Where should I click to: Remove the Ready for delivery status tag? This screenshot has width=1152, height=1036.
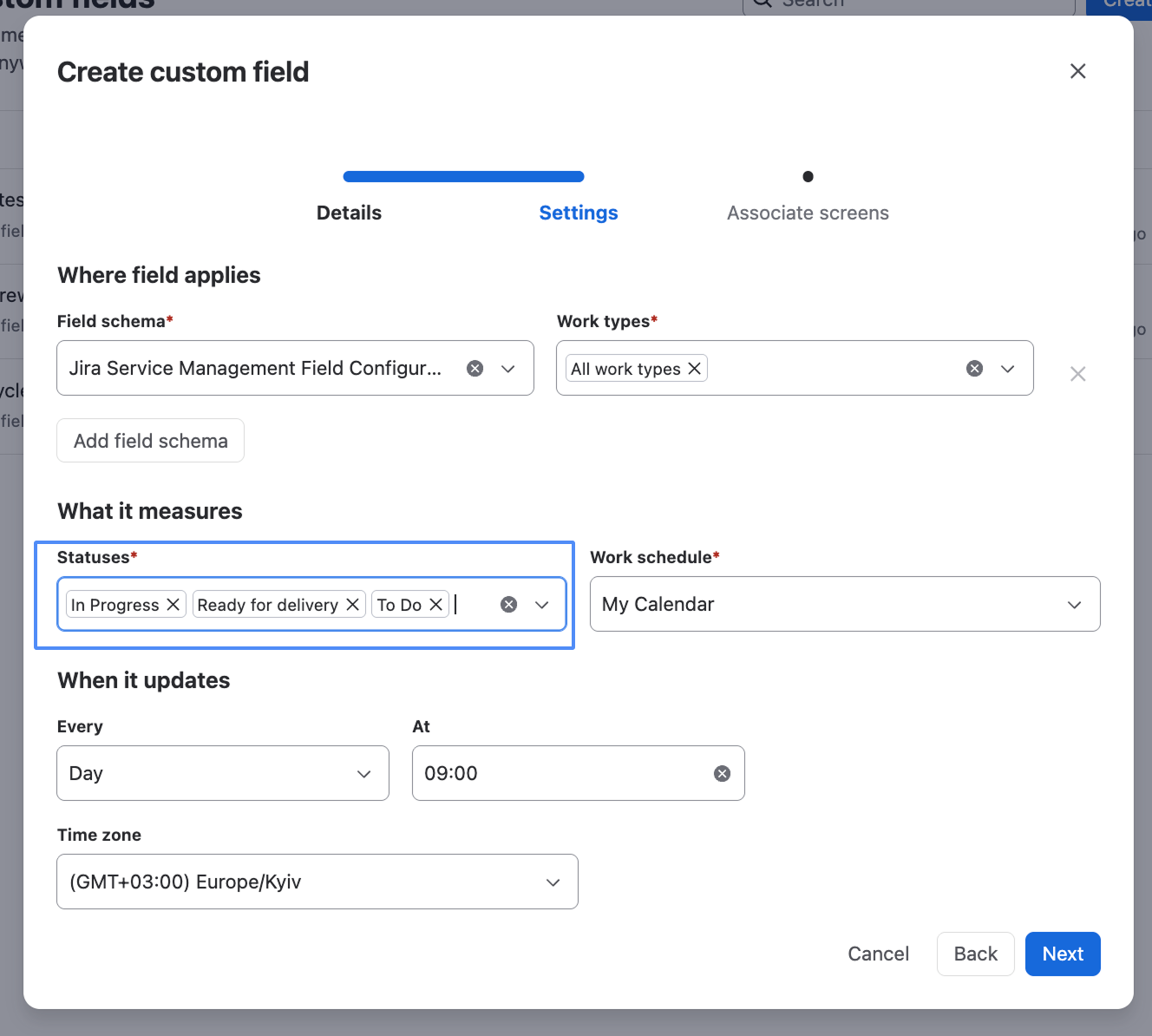pos(352,605)
